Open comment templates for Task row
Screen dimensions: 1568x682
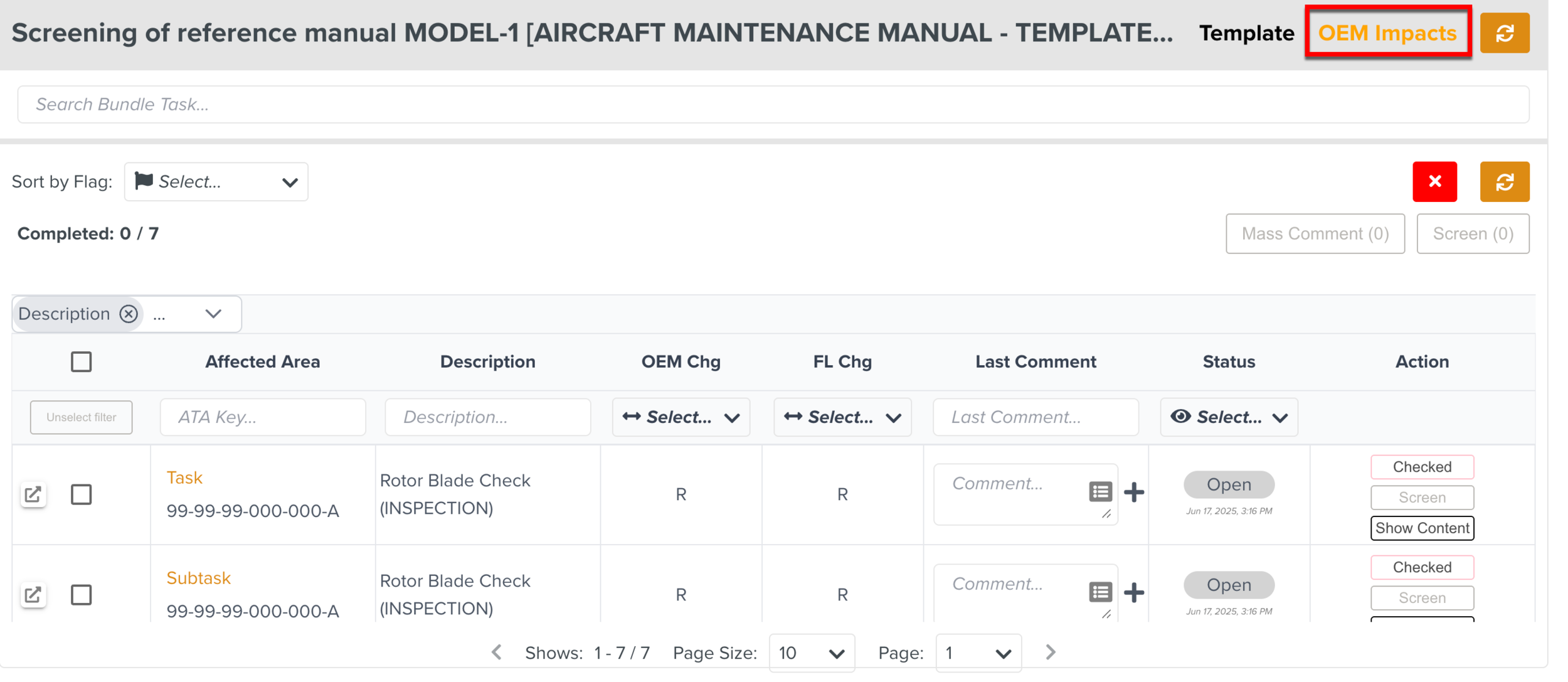[1099, 492]
